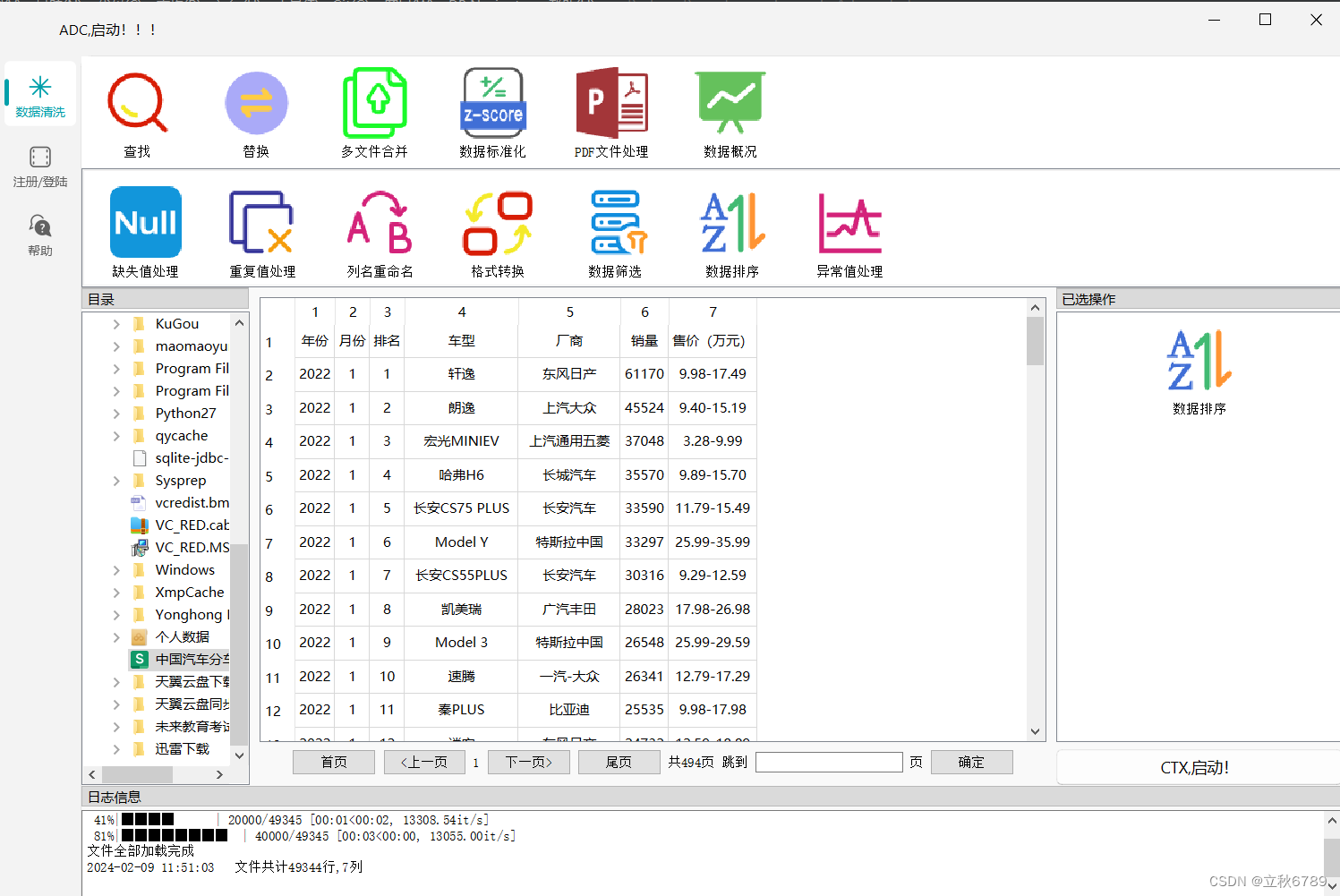This screenshot has width=1340, height=896.
Task: Collapse the KuGou folder
Action: (115, 323)
